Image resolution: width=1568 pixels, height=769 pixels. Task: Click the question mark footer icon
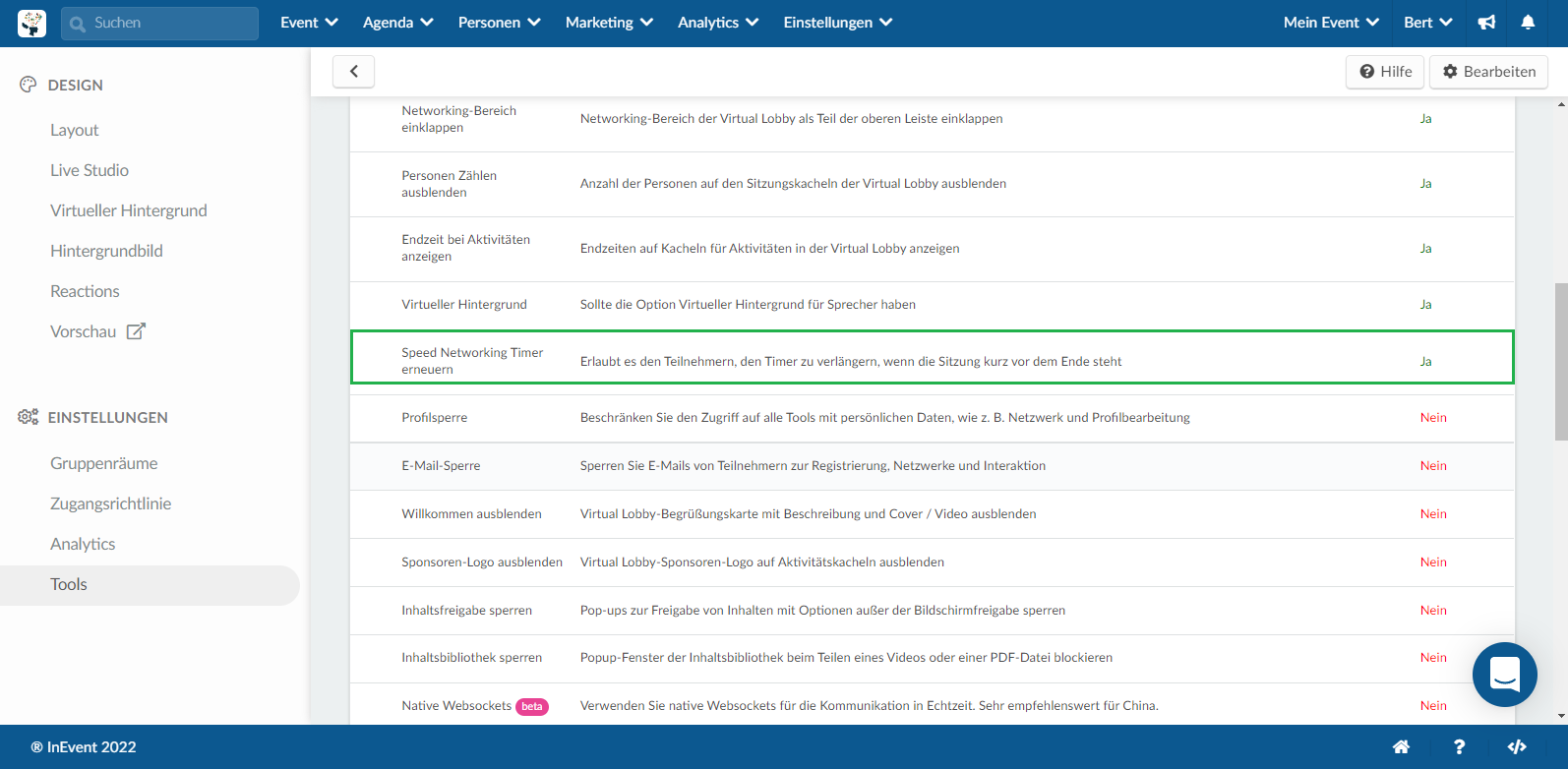[x=1459, y=747]
